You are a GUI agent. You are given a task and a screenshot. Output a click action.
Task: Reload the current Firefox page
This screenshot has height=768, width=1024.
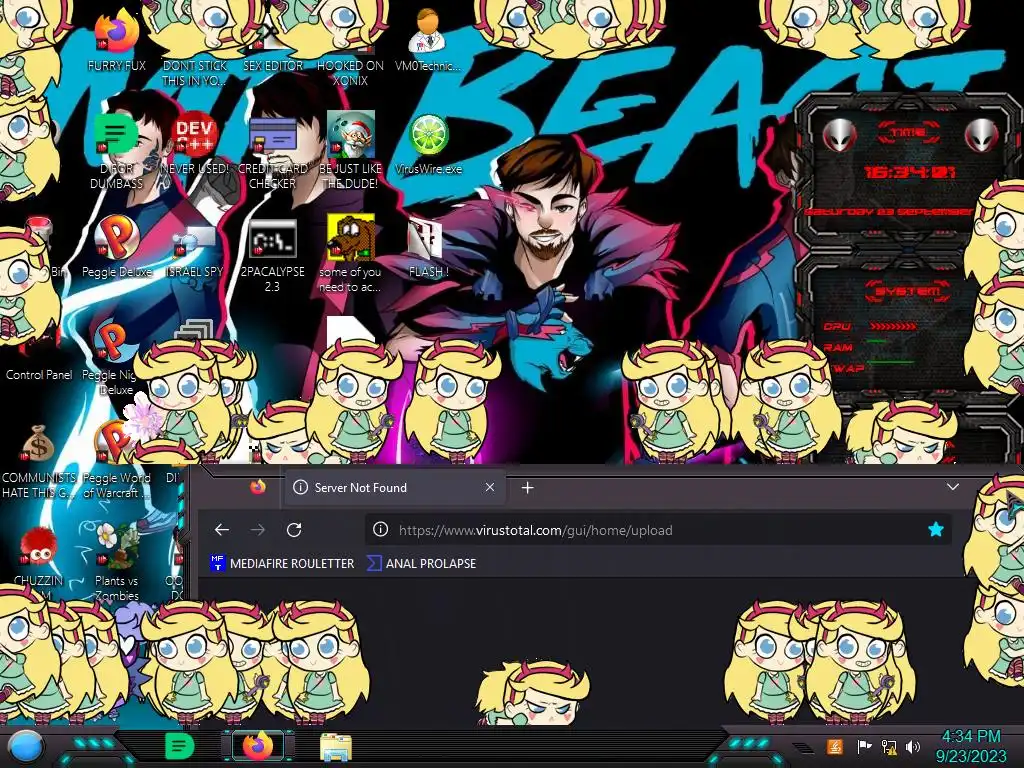294,530
